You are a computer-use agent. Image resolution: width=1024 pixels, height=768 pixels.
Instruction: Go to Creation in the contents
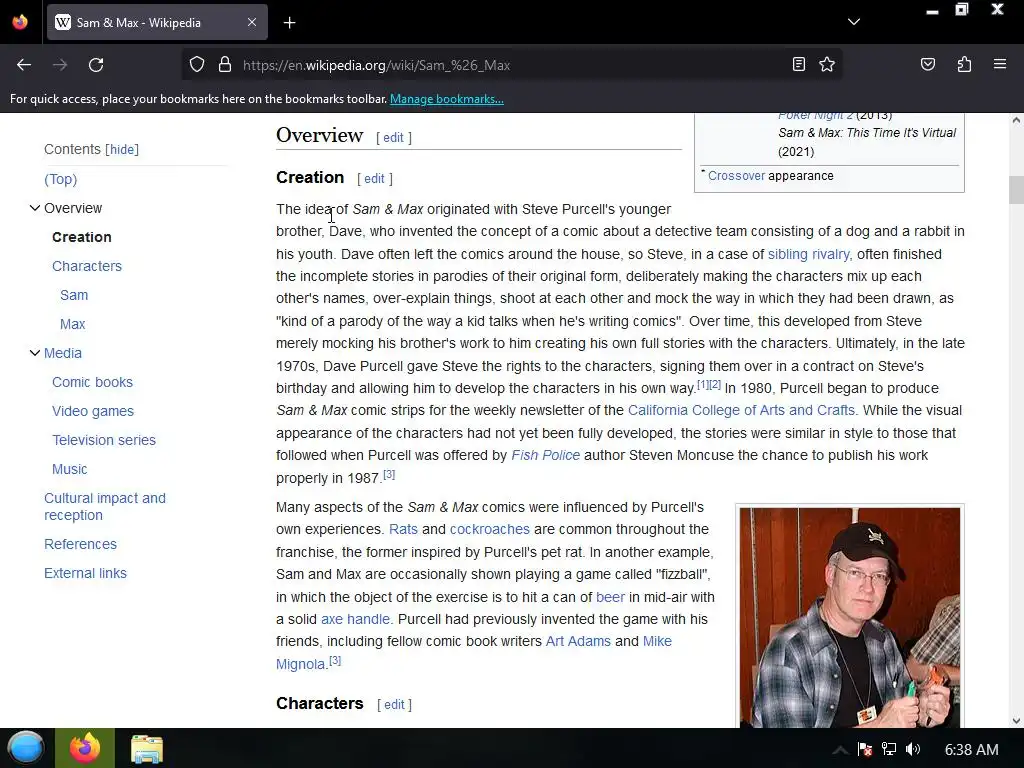click(82, 237)
